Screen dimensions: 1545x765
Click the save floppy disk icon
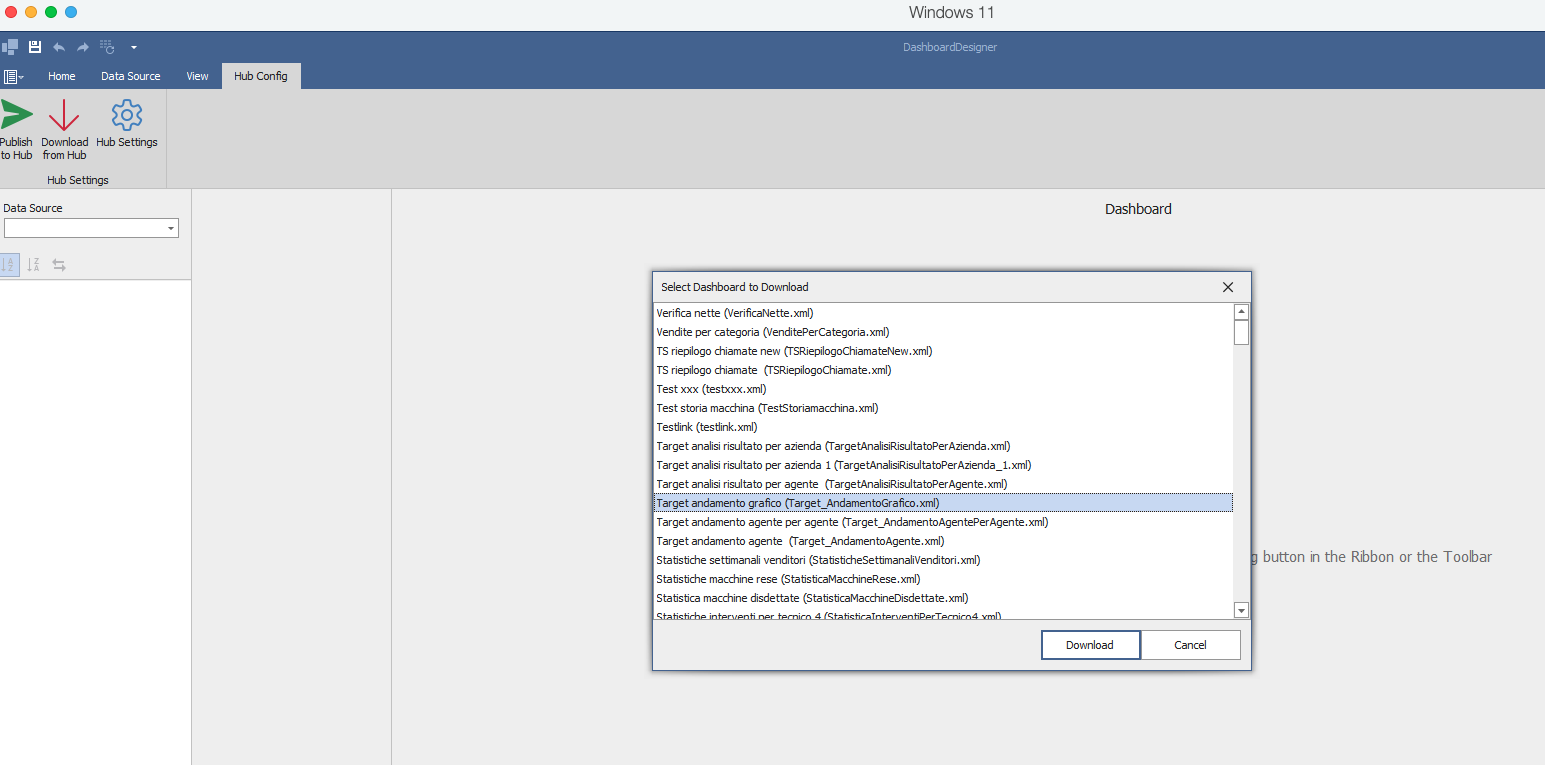click(x=35, y=47)
